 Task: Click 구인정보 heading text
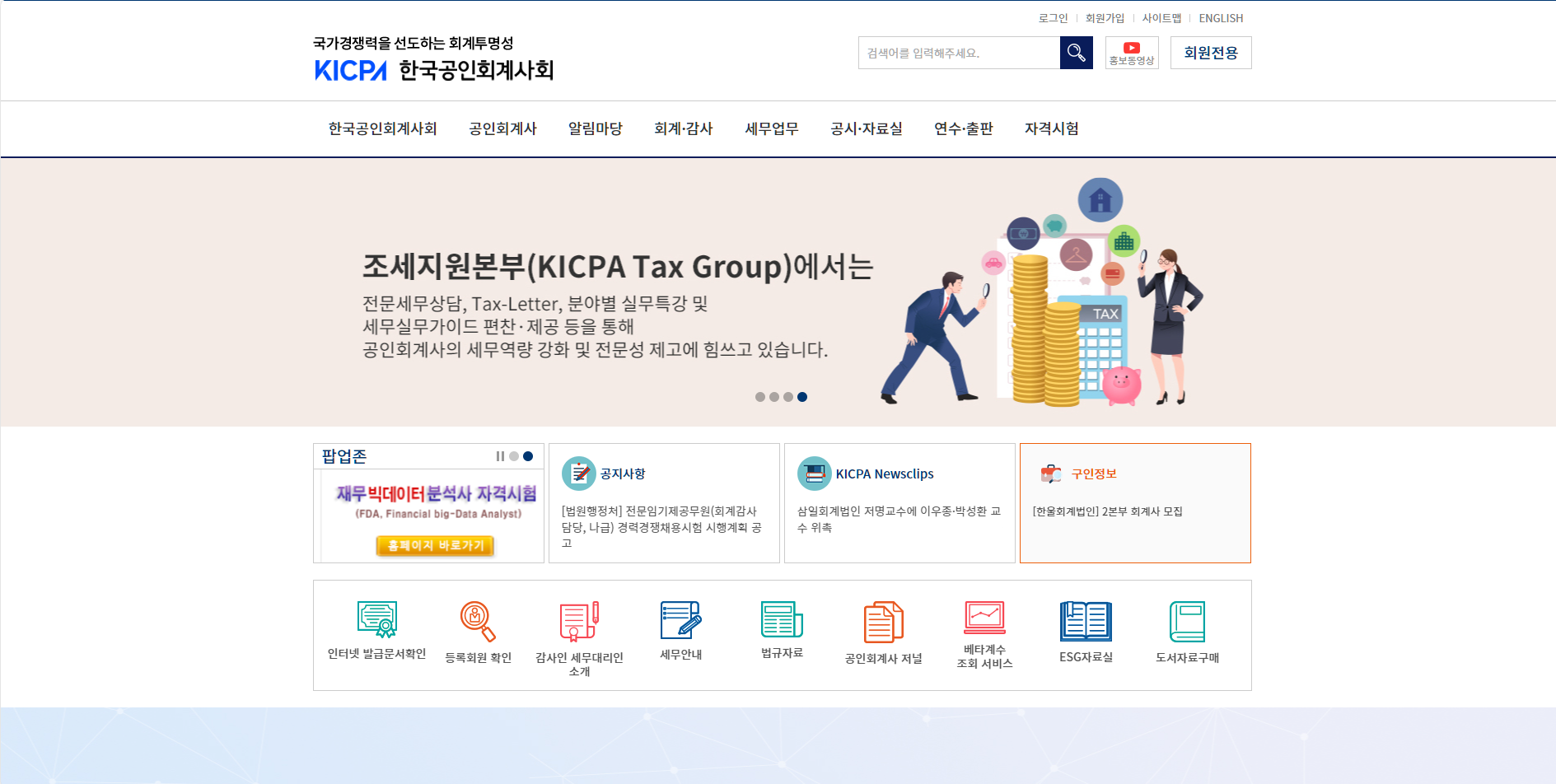coord(1094,474)
